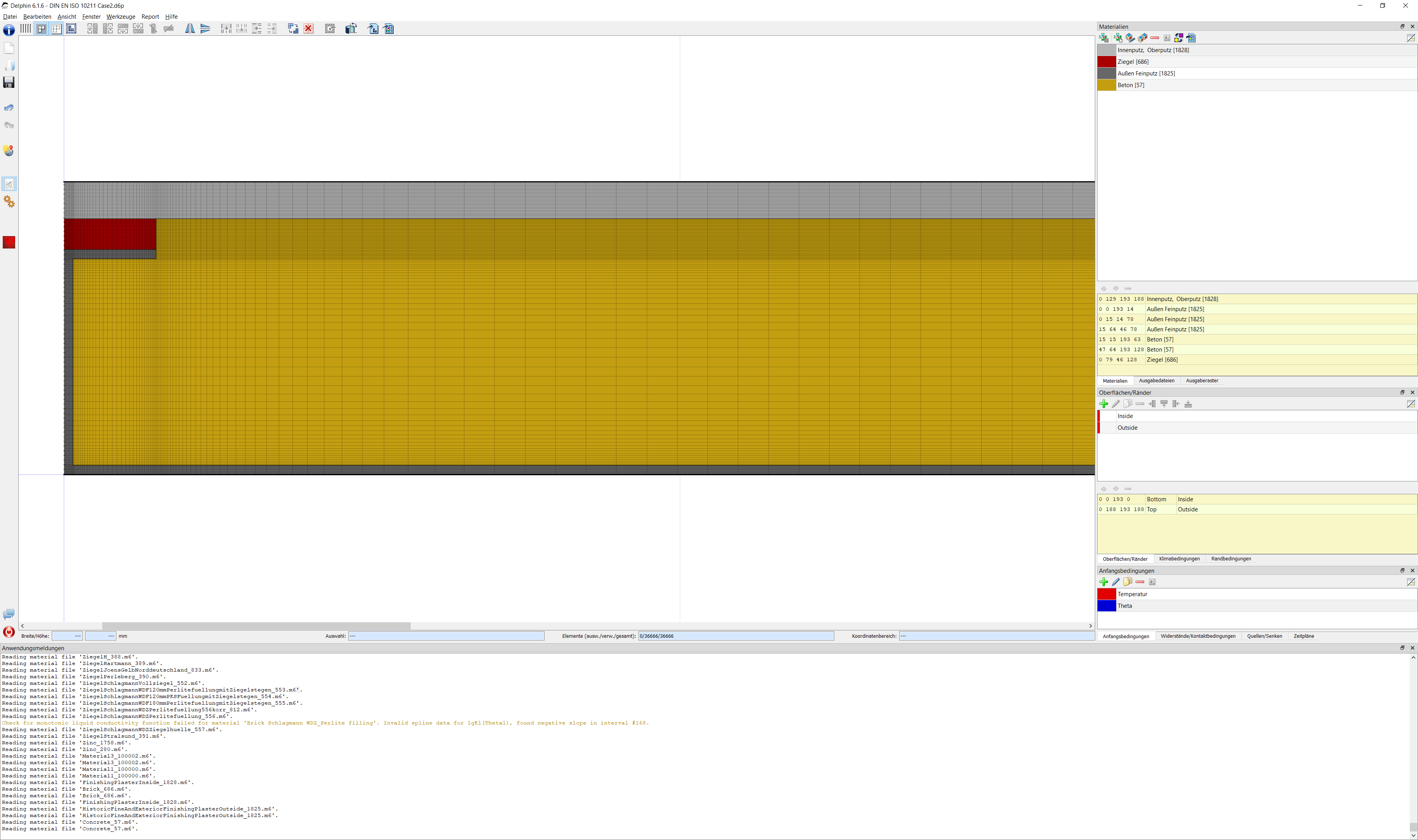Click the grid transform icon with arrows
The width and height of the screenshot is (1418, 840).
[x=292, y=28]
